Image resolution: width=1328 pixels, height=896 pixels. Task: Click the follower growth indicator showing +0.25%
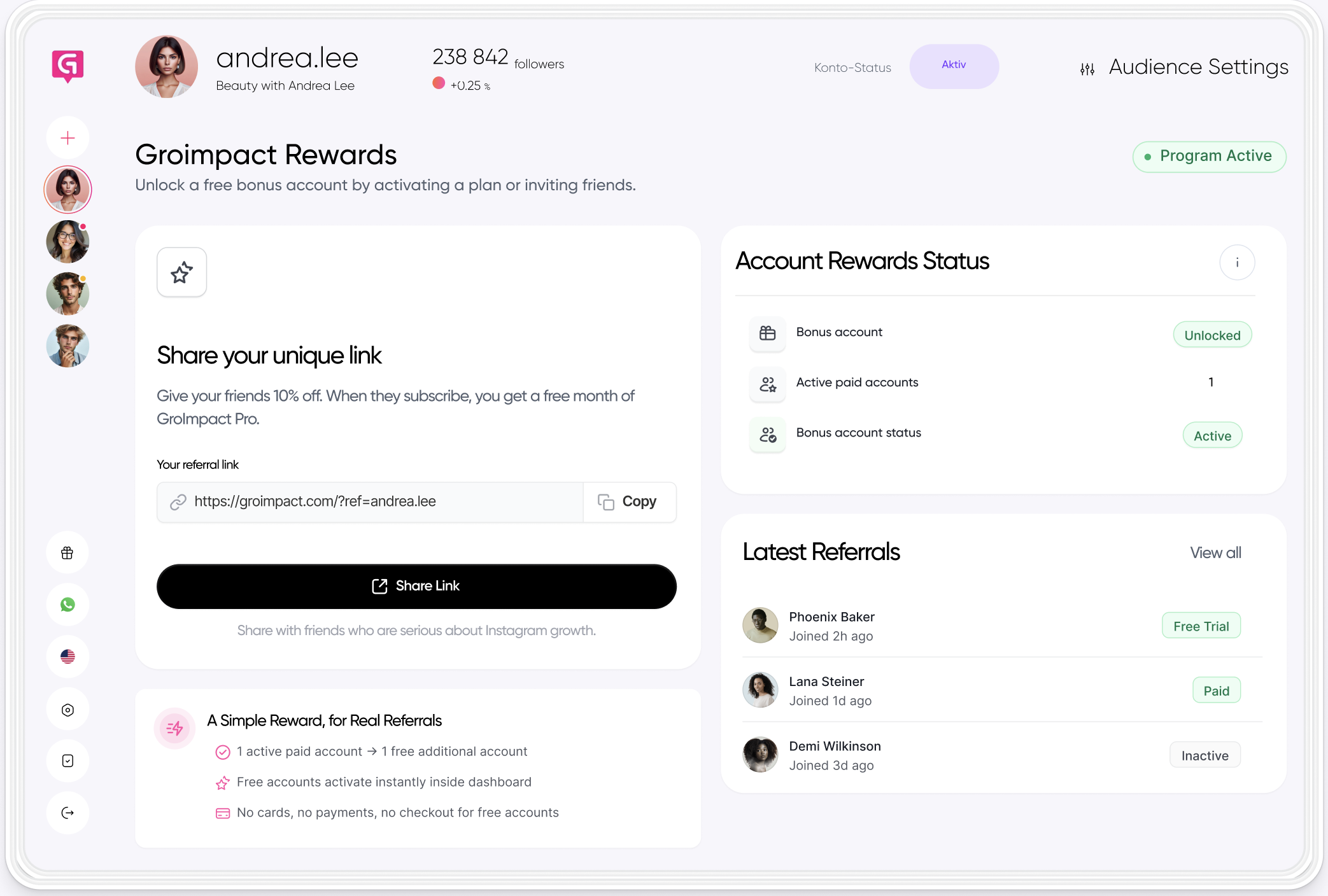pos(461,83)
